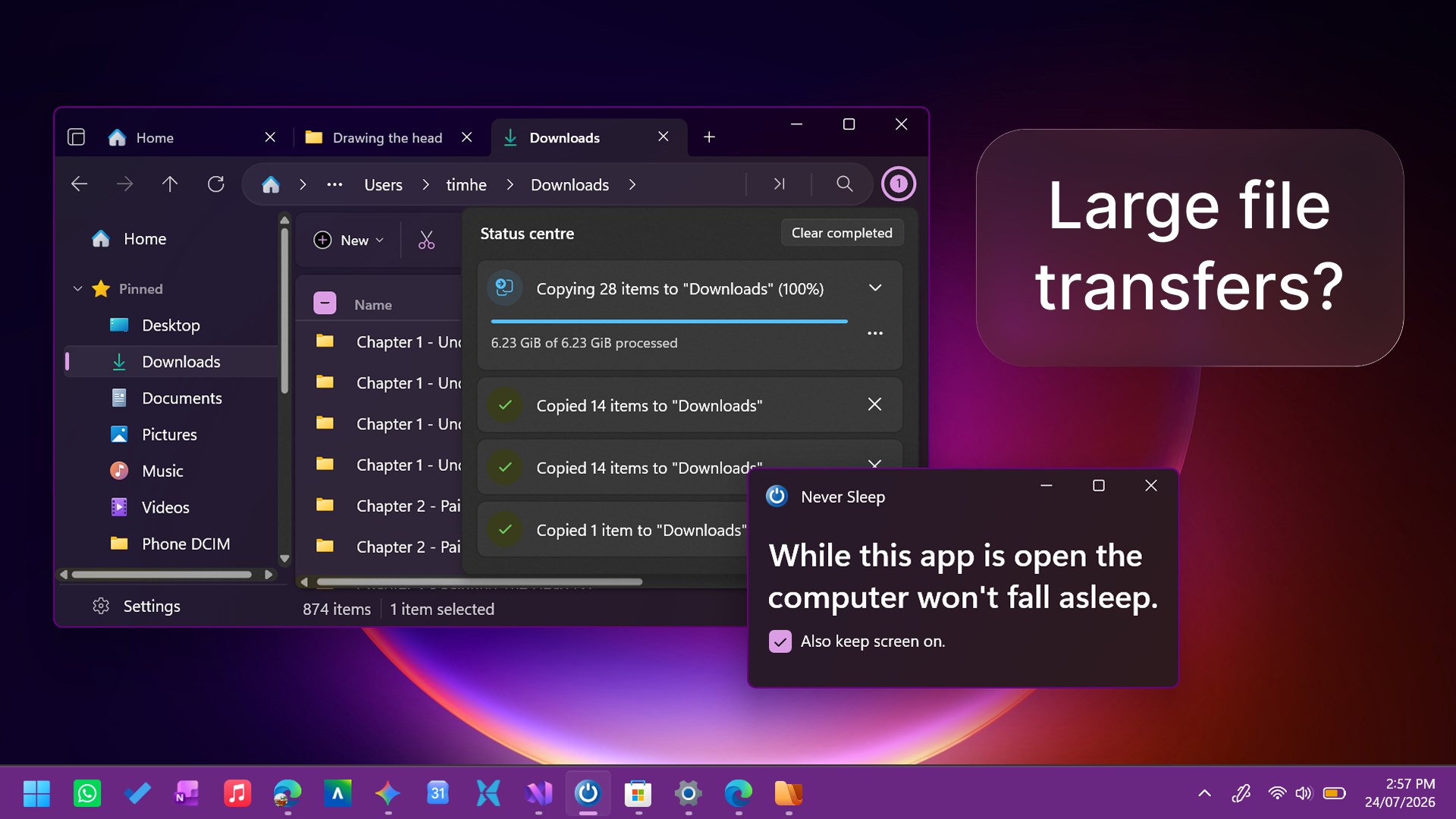Click the sidebar horizontal scrollbar
This screenshot has width=1456, height=819.
(162, 575)
